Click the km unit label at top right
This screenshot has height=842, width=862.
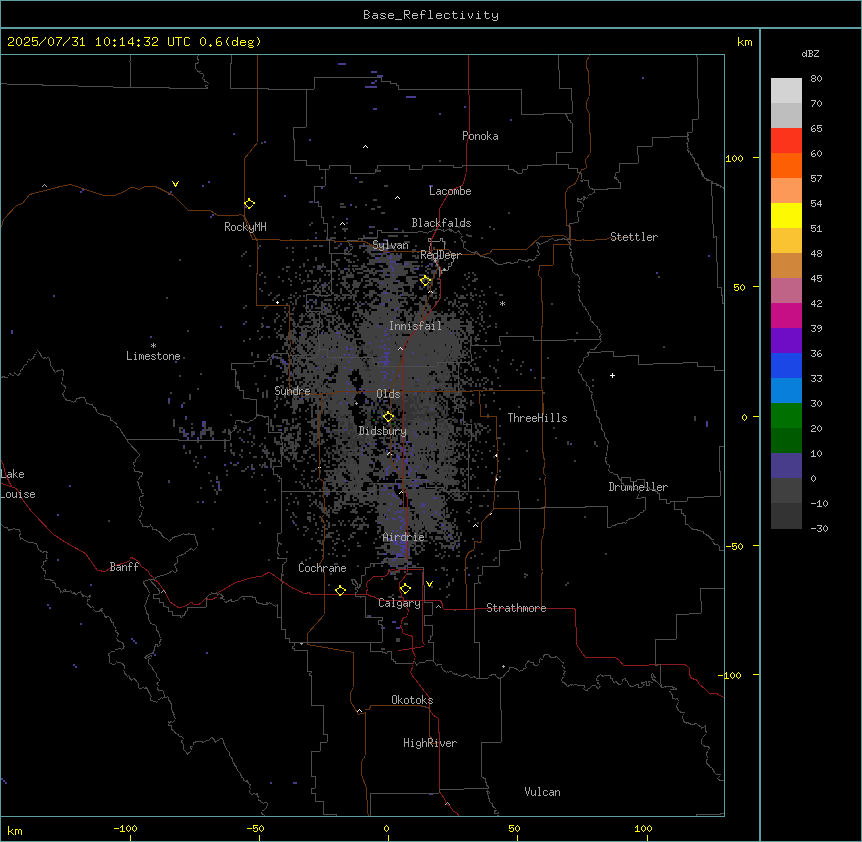tap(744, 42)
